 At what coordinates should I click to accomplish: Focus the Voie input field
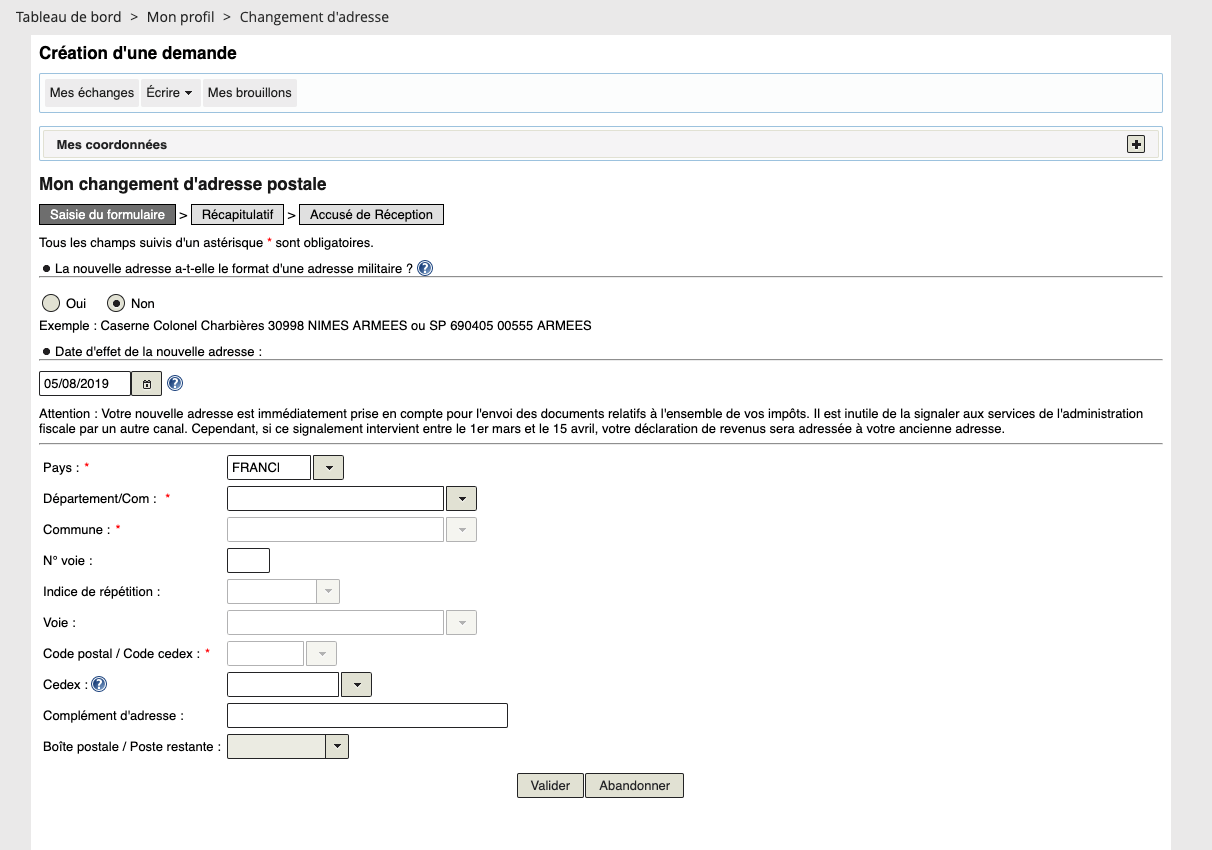point(336,623)
